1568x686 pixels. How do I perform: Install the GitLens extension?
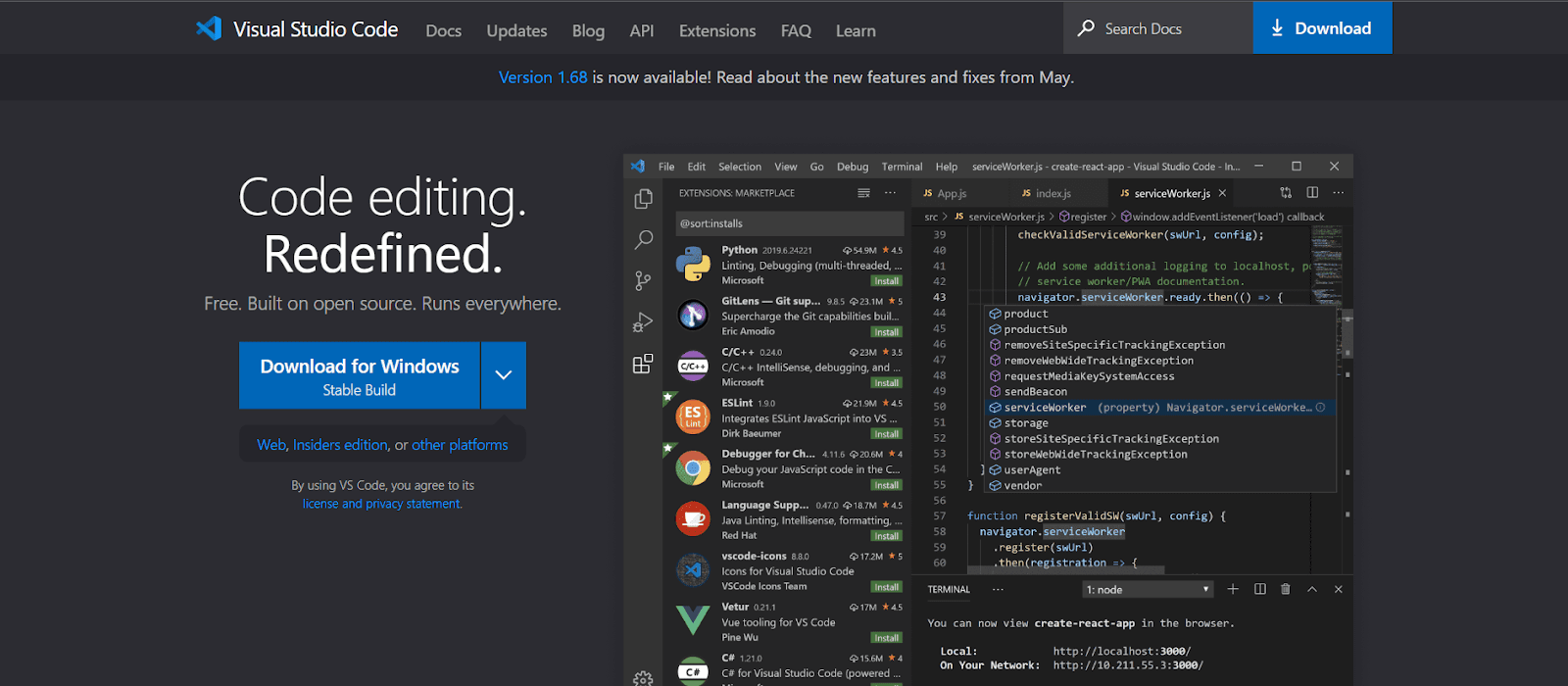click(886, 332)
